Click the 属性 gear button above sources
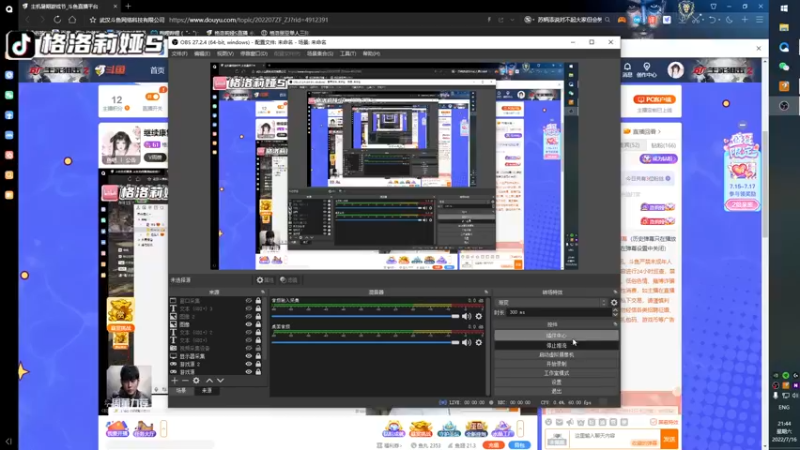The height and width of the screenshot is (450, 800). pyautogui.click(x=265, y=280)
